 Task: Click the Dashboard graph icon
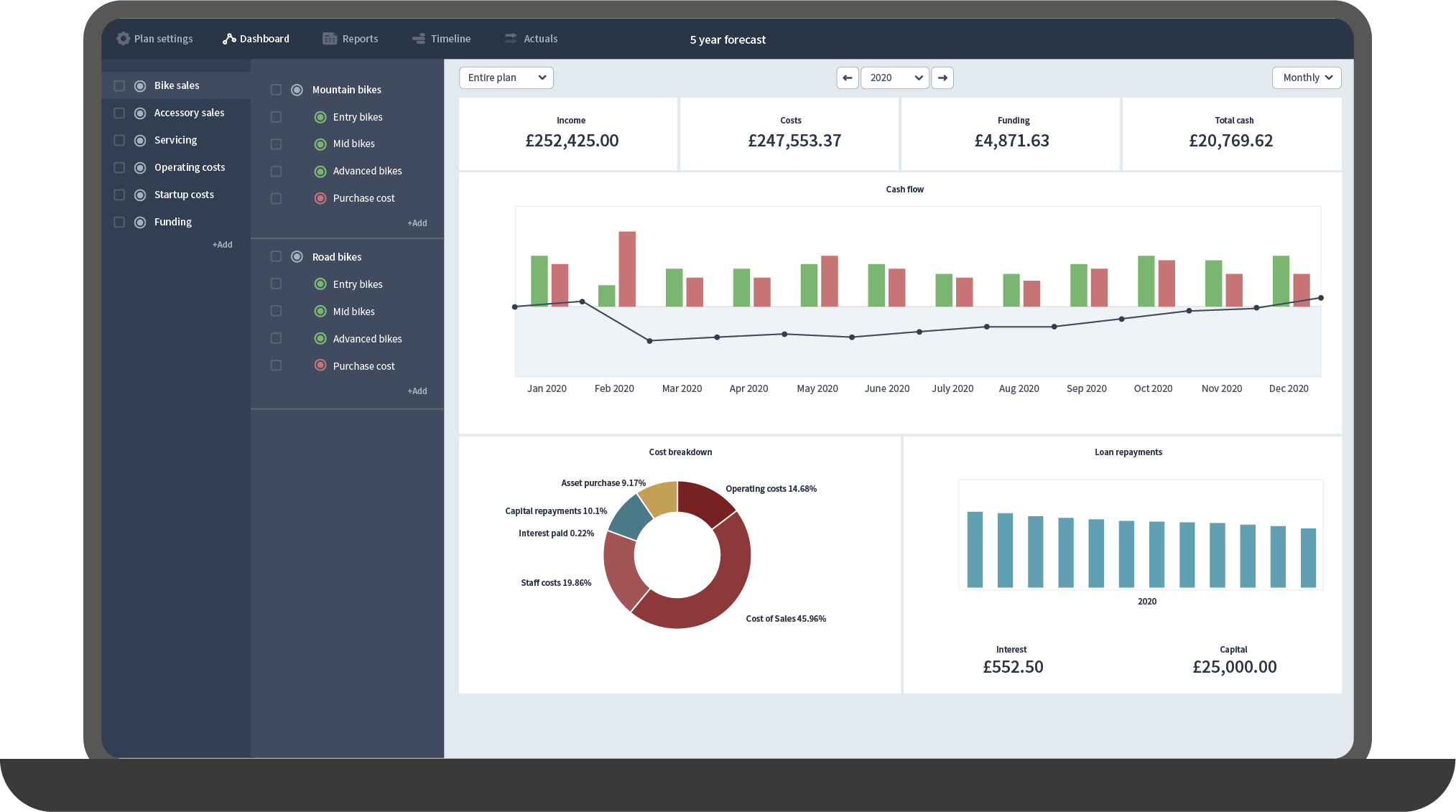click(x=229, y=39)
